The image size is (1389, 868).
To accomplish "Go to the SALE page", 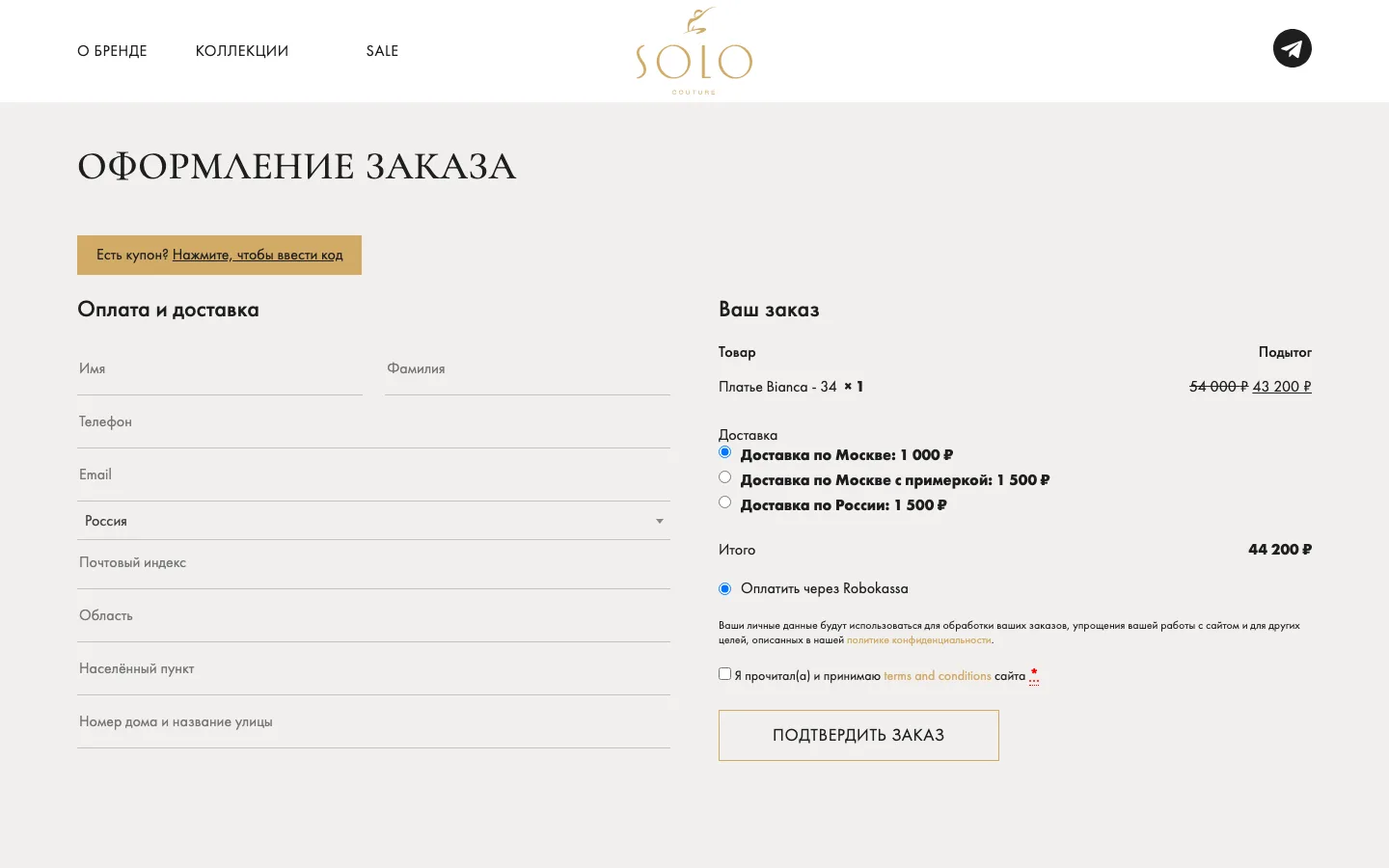I will [x=382, y=51].
